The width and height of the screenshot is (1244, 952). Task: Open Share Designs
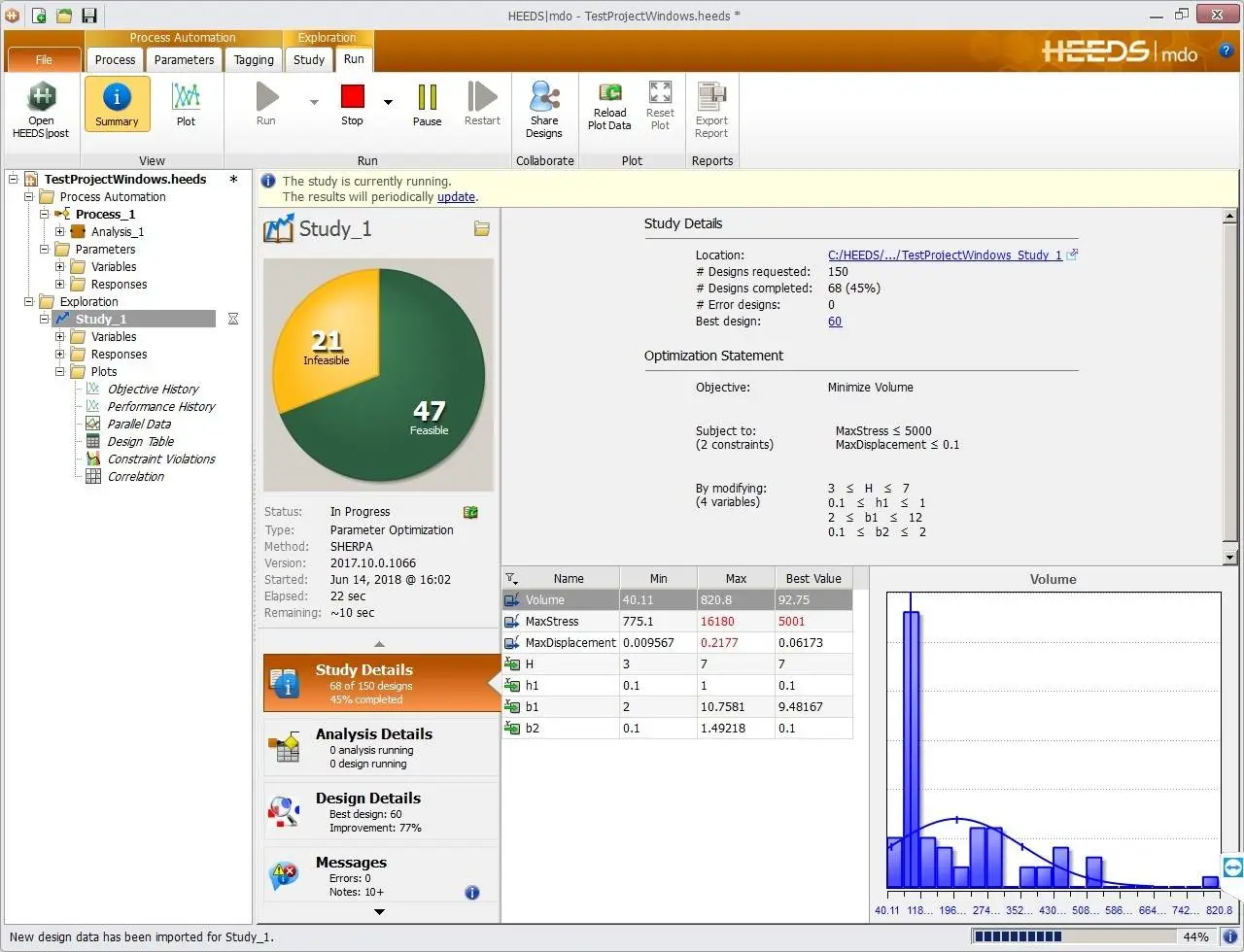coord(544,111)
